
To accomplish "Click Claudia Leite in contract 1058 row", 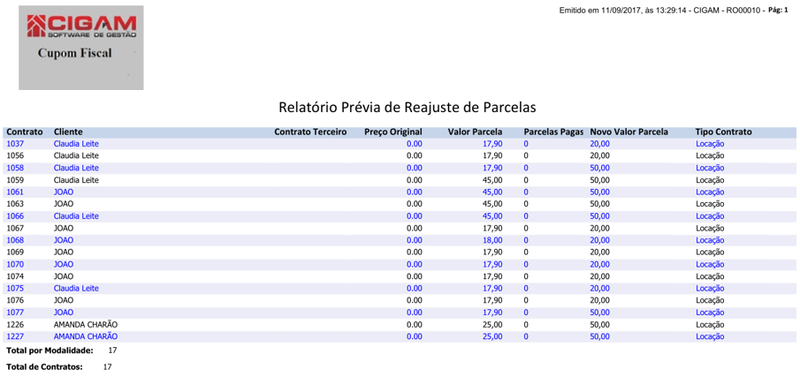I will point(76,168).
